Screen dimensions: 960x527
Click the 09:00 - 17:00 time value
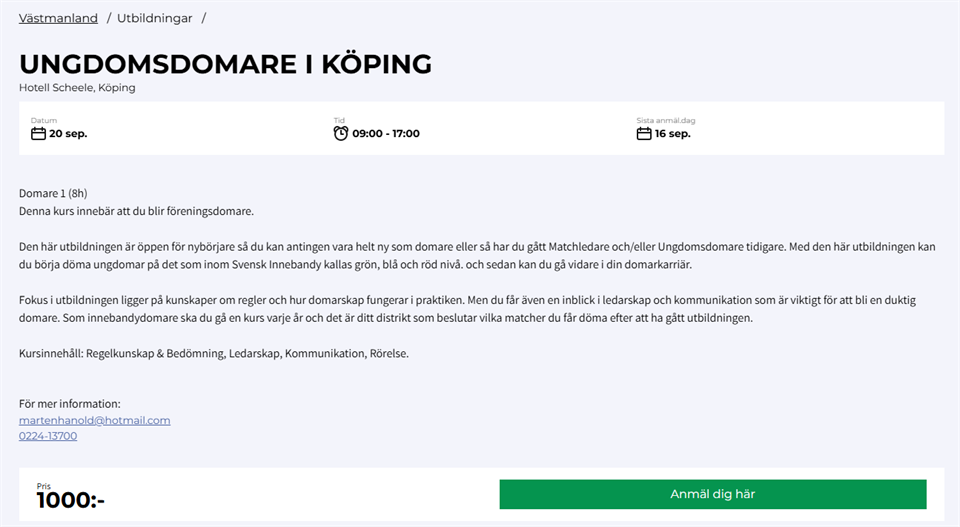tap(386, 133)
